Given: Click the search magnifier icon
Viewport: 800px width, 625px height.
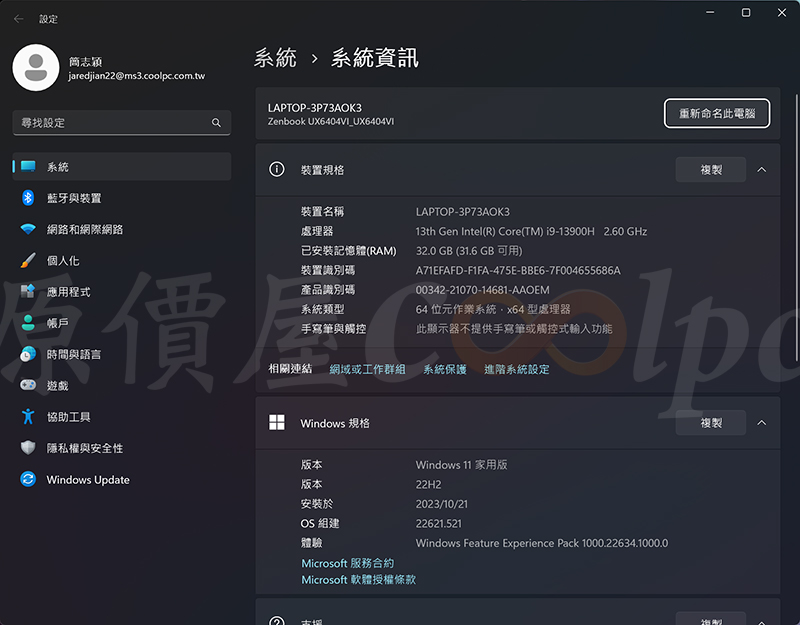Looking at the screenshot, I should [x=216, y=123].
